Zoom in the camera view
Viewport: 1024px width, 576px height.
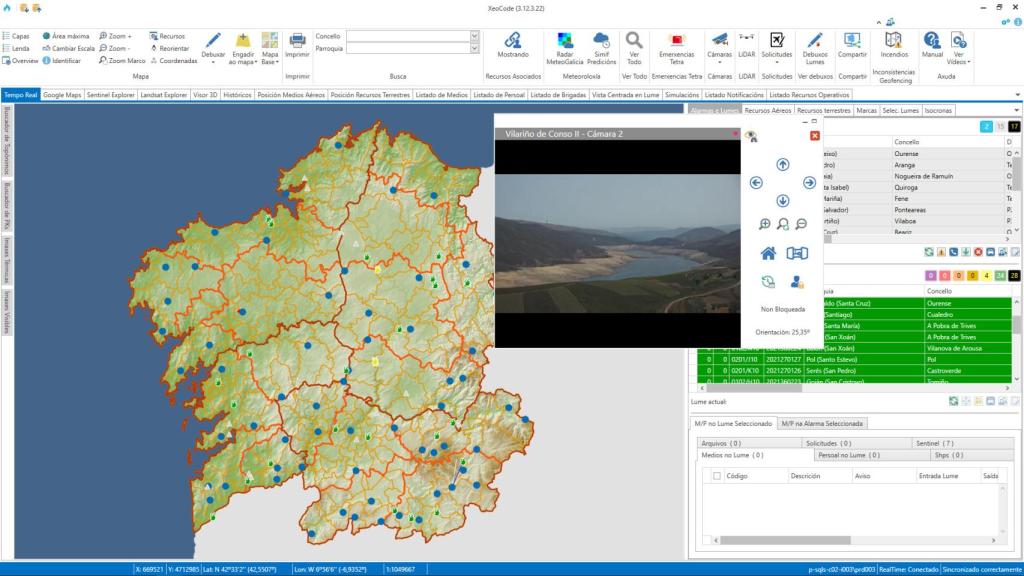click(x=764, y=225)
